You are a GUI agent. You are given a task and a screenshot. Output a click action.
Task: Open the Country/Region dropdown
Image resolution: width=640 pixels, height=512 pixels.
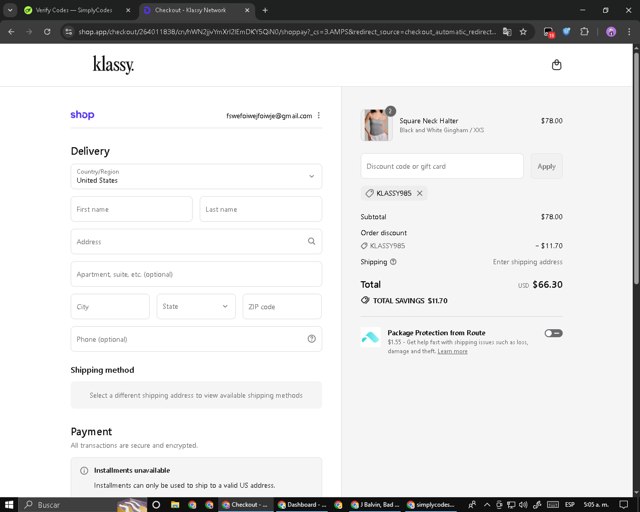tap(196, 176)
